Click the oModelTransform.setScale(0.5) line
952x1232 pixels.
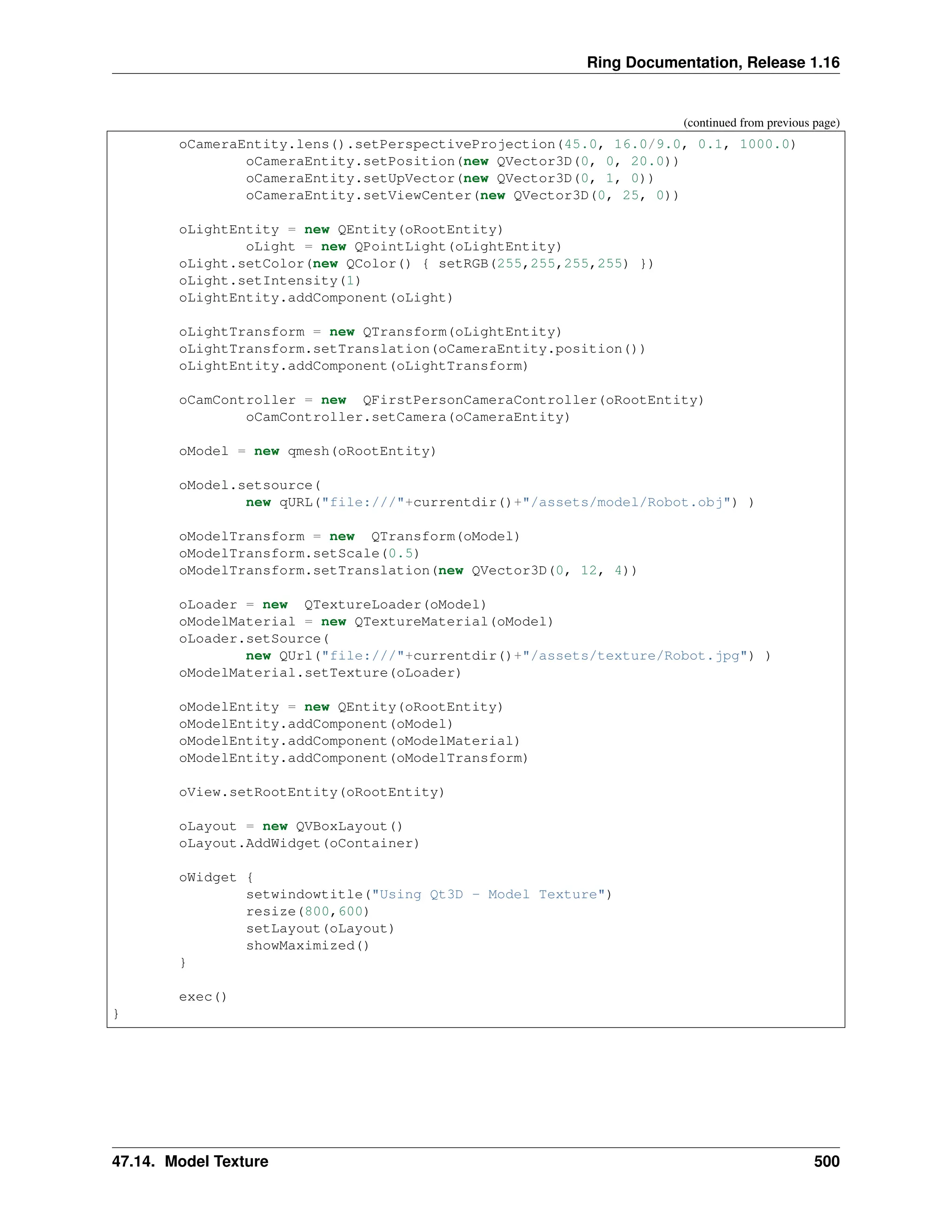299,553
